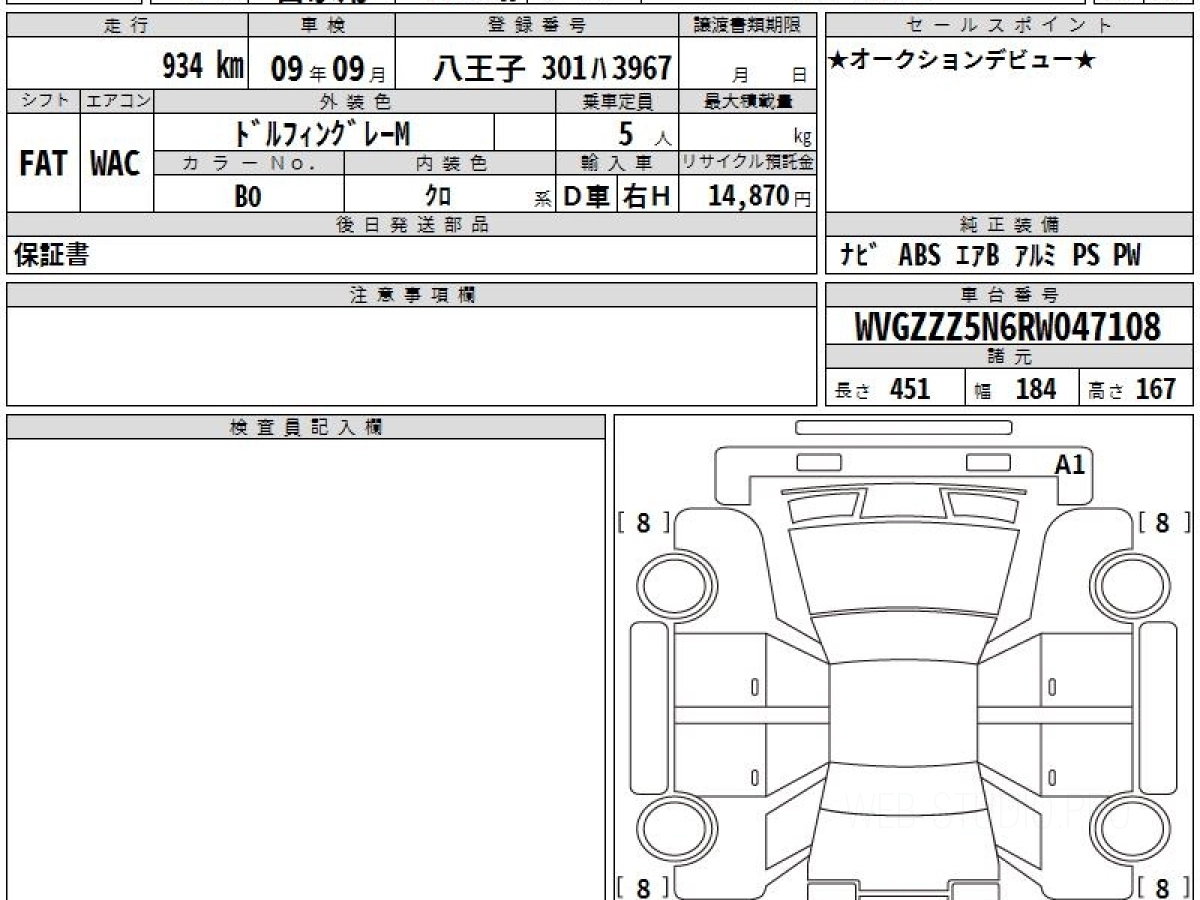Select the シフト header
Screen dimensions: 1200x900
pos(42,101)
